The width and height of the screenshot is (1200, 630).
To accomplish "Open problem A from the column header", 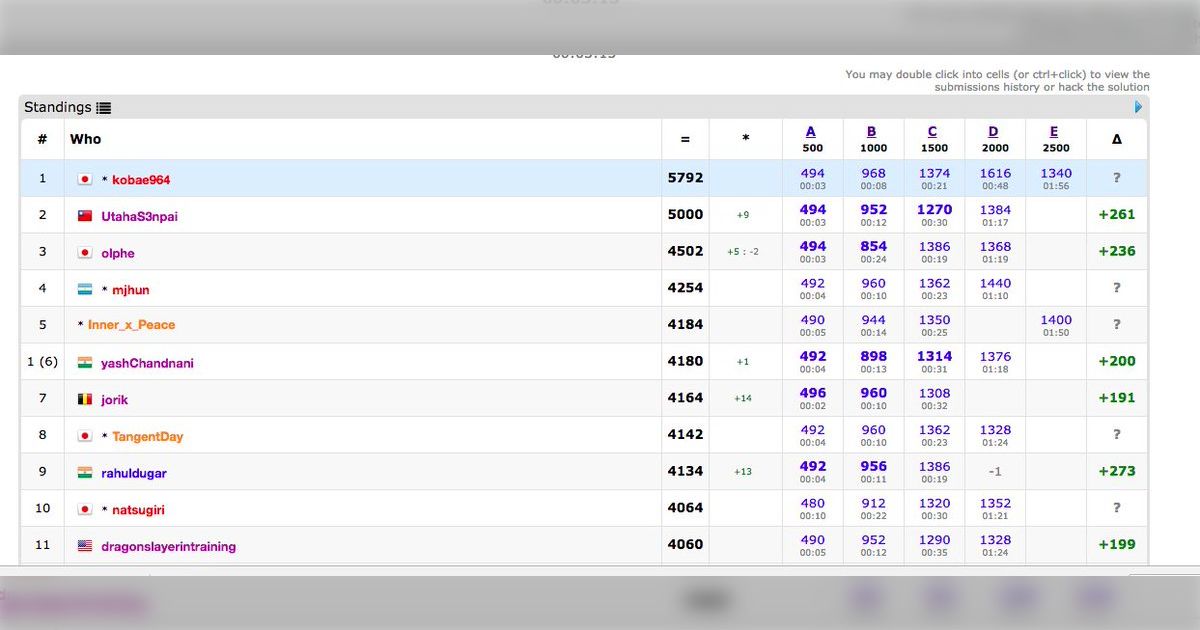I will (x=811, y=132).
